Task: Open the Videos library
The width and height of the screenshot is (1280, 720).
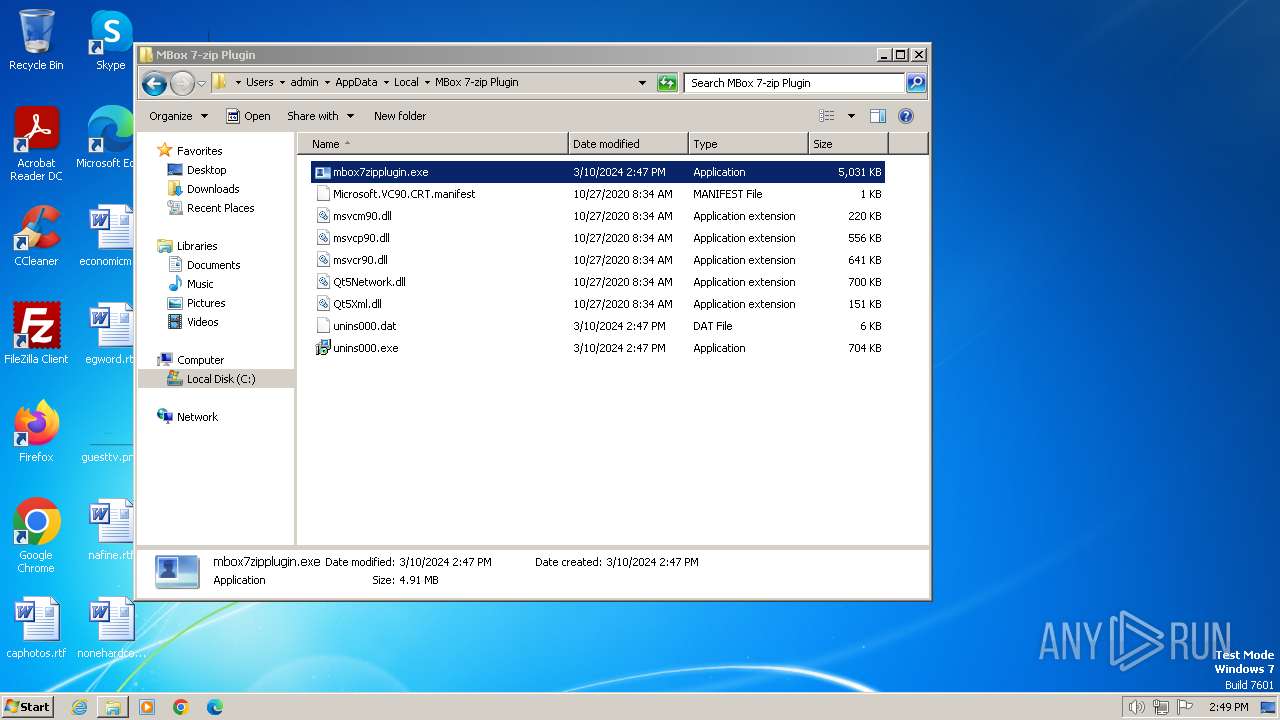Action: point(202,322)
